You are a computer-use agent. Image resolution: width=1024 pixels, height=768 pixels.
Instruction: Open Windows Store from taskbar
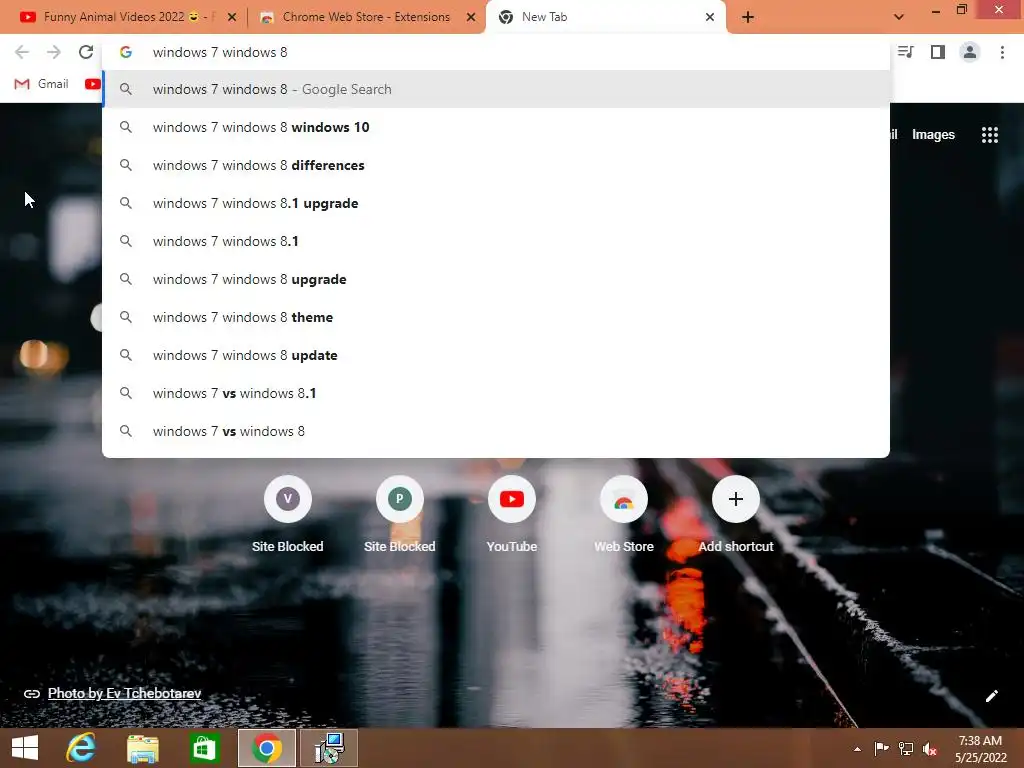[x=204, y=748]
